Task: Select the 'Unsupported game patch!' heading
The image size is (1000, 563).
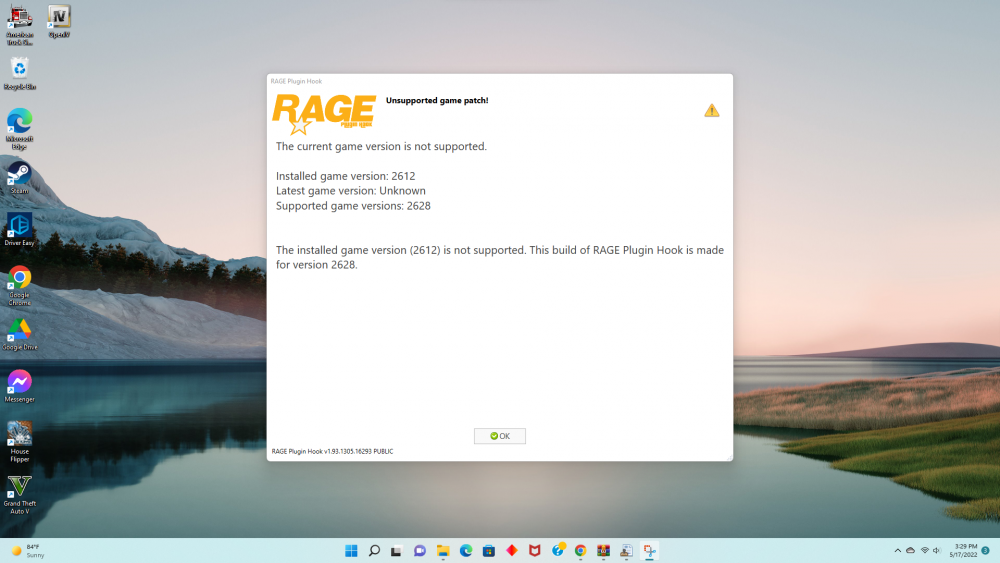Action: tap(437, 100)
